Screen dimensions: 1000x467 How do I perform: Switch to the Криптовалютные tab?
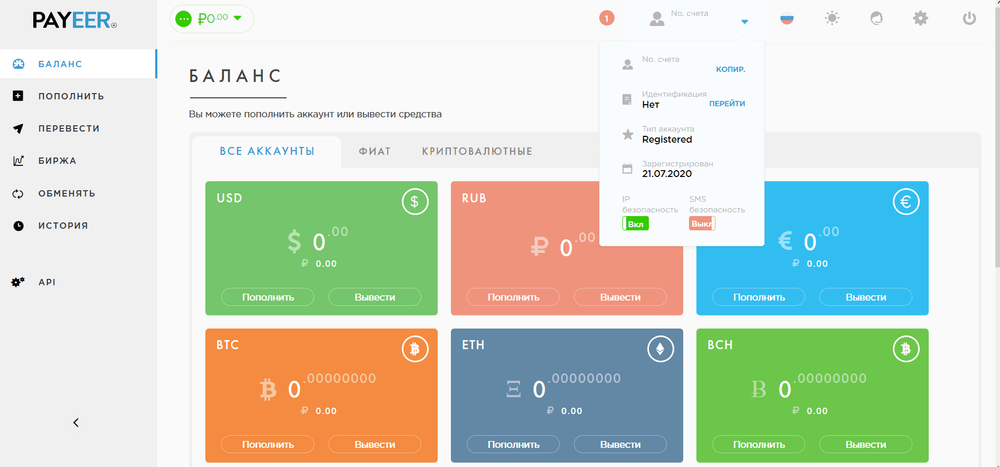pos(477,152)
